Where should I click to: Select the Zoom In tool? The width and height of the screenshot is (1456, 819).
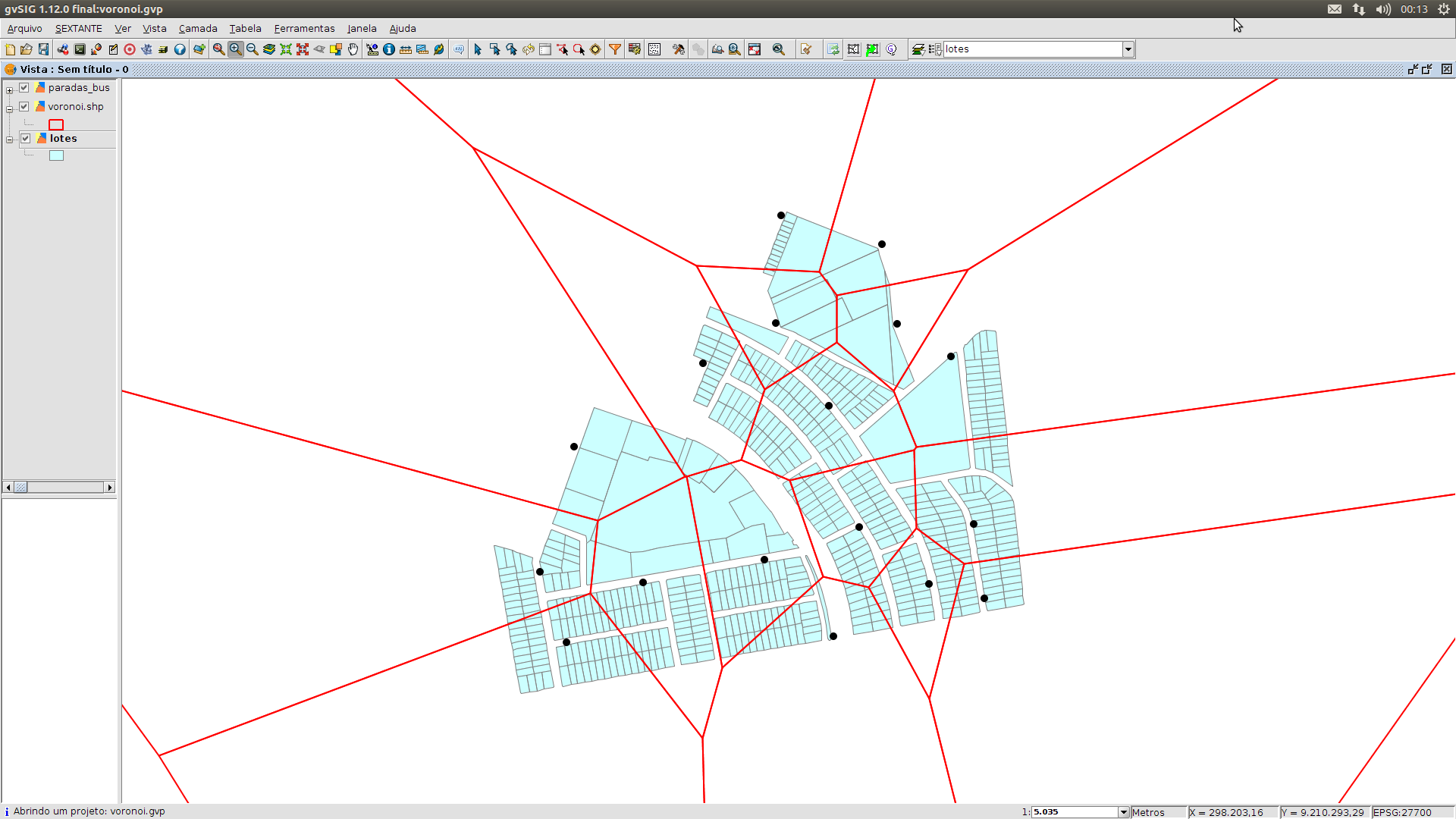[x=235, y=49]
